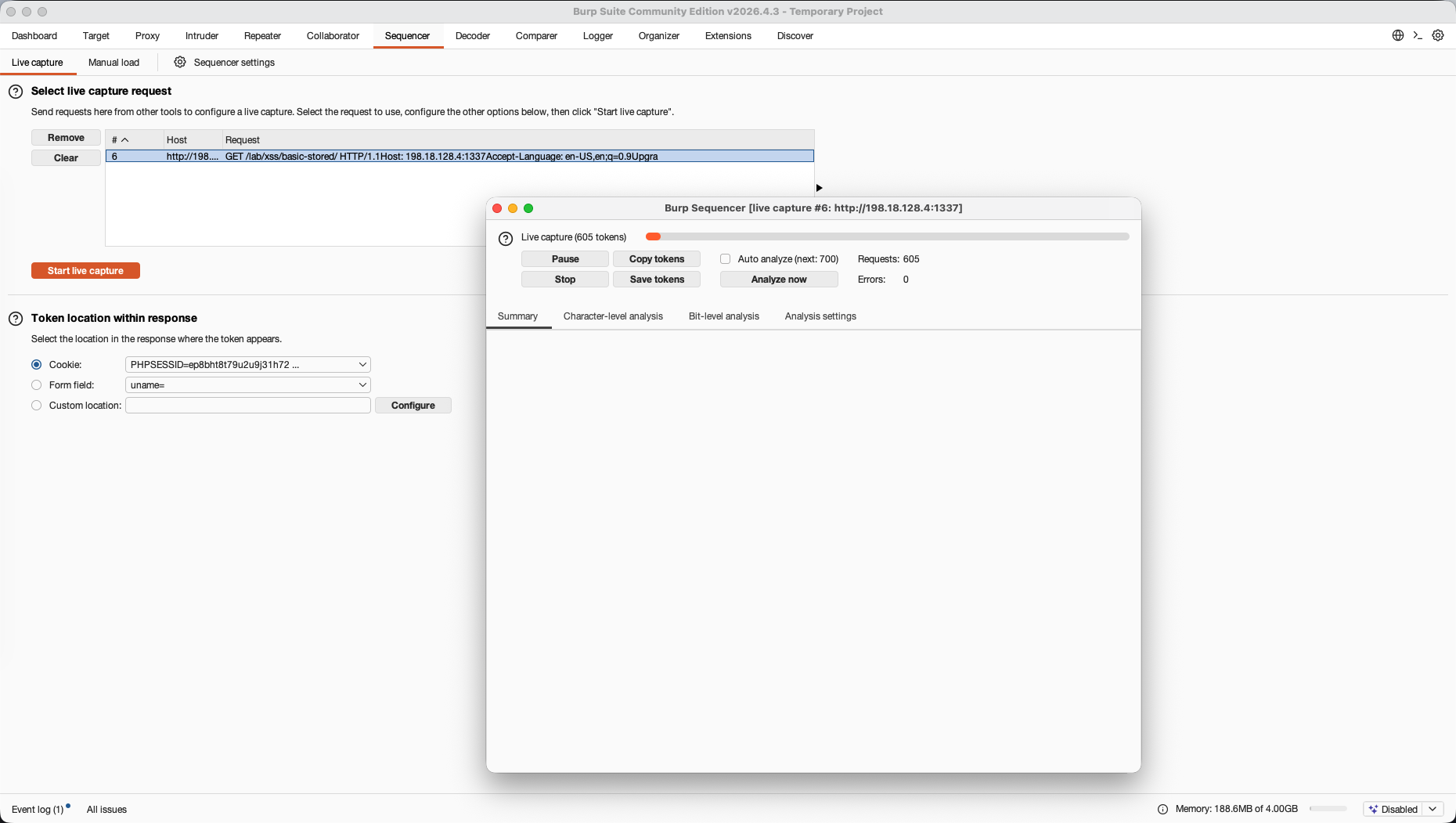The width and height of the screenshot is (1456, 823).
Task: Click Save tokens button
Action: [657, 279]
